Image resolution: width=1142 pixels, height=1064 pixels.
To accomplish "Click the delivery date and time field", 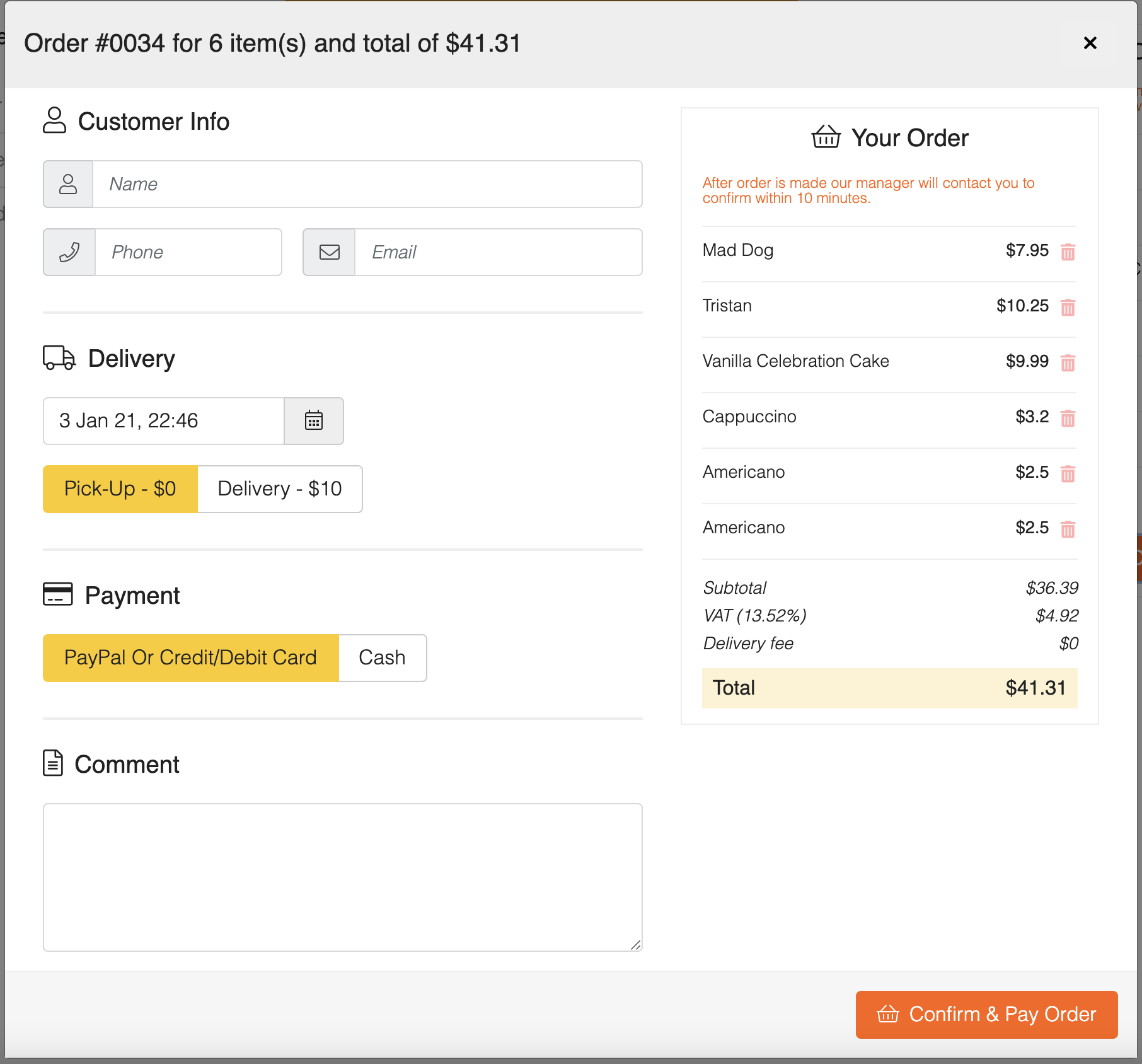I will 164,420.
